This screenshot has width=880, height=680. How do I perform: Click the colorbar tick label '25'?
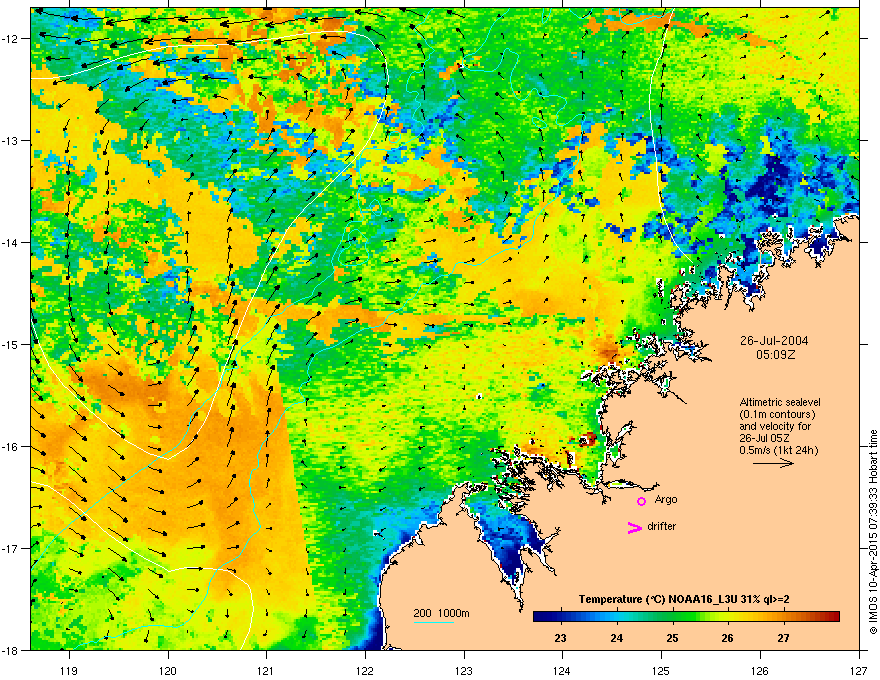click(672, 638)
